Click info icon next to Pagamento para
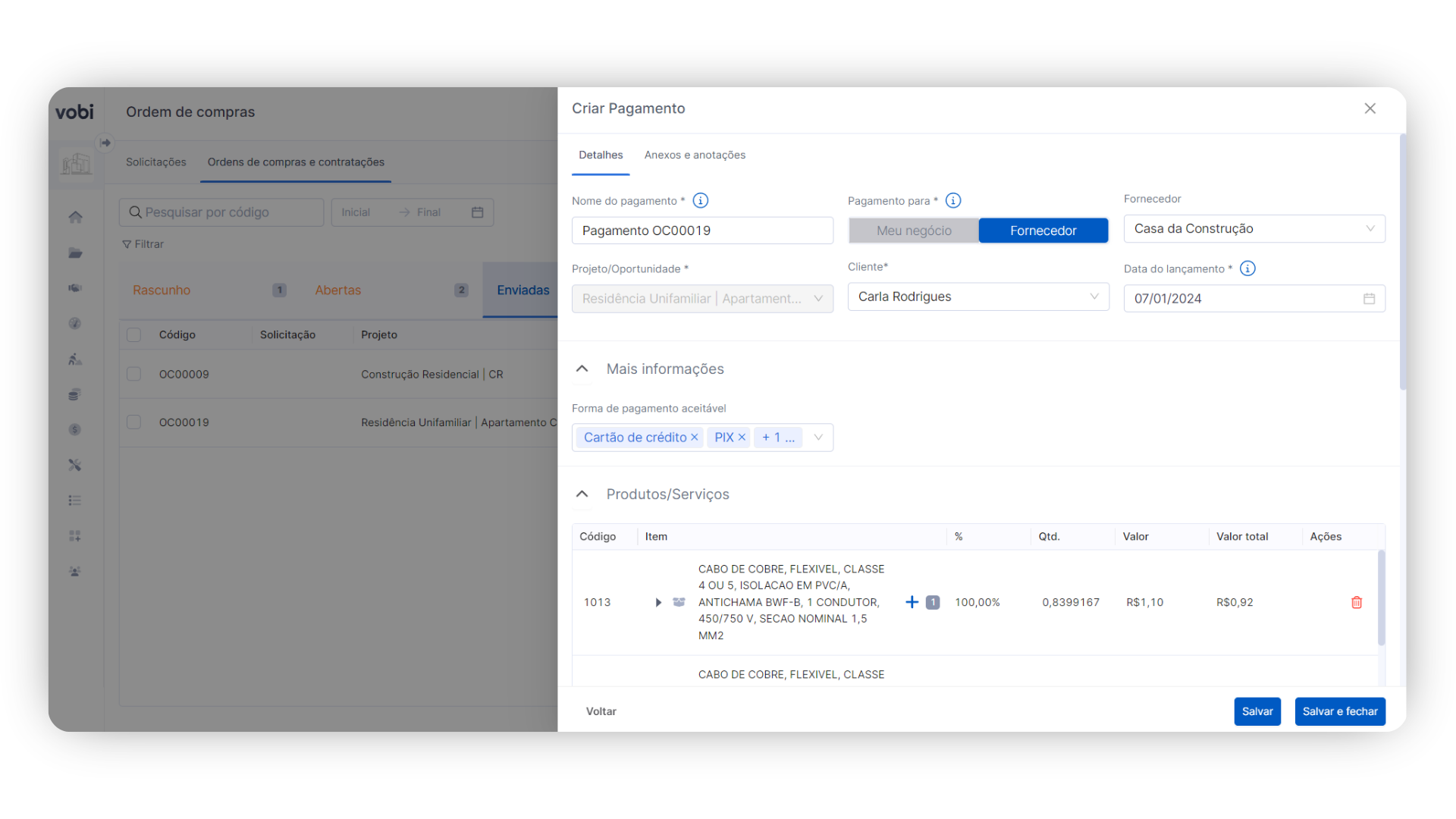The image size is (1456, 819). coord(953,201)
